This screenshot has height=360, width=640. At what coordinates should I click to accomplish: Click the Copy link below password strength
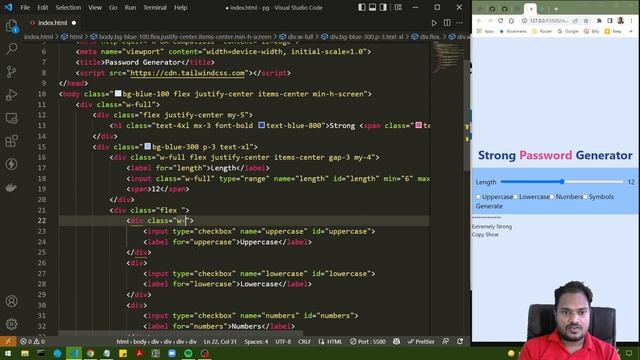(477, 235)
